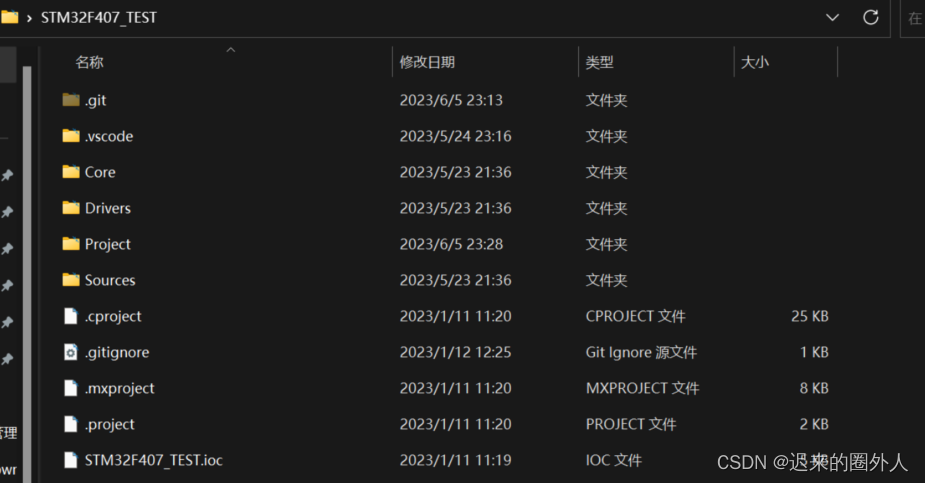Image resolution: width=925 pixels, height=483 pixels.
Task: Click the .project file icon
Action: (71, 424)
